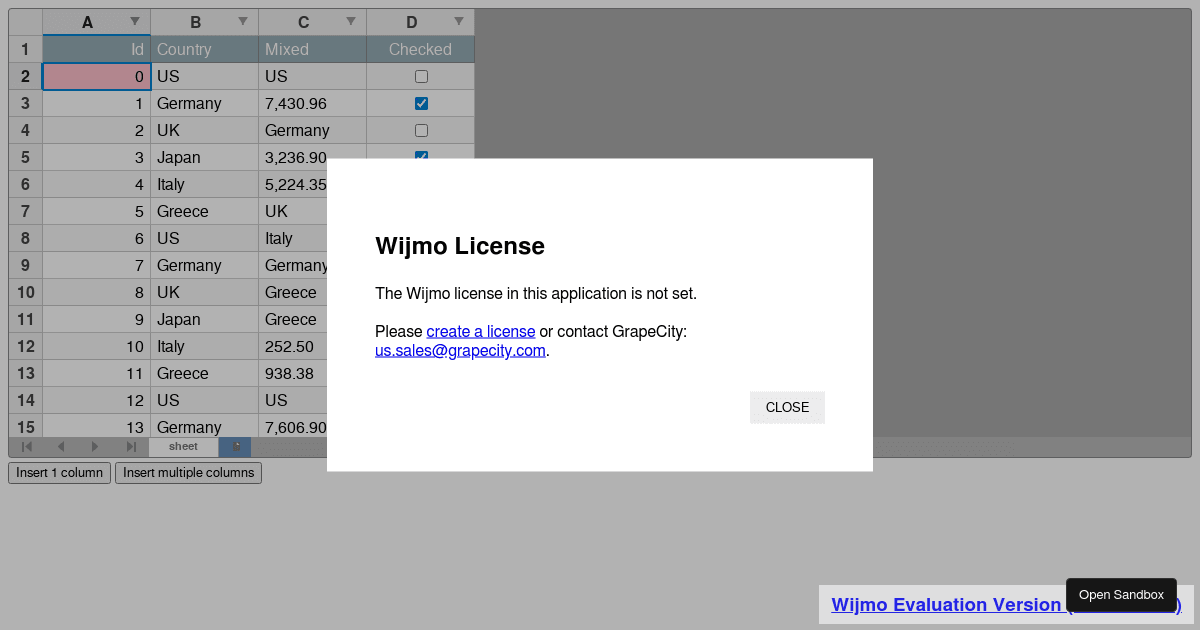Expand column C filter dropdown

pyautogui.click(x=351, y=22)
